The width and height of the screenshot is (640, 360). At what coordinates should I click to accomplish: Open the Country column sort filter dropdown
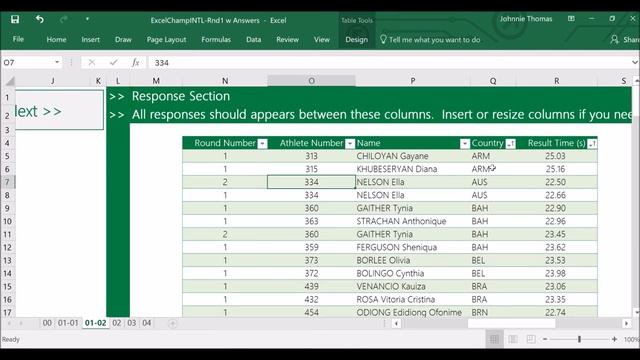tap(511, 144)
